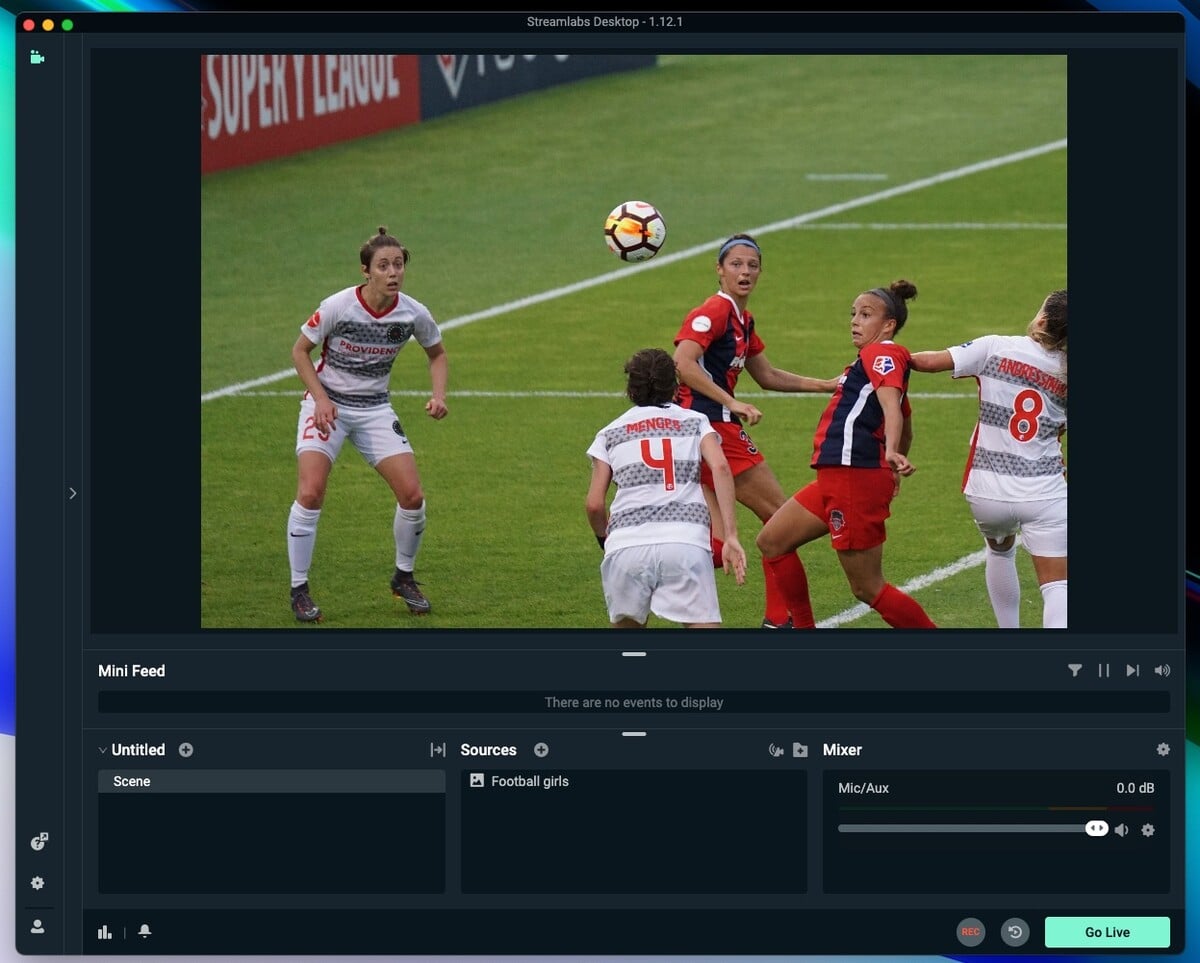The width and height of the screenshot is (1200, 963).
Task: Open Mic/Aux advanced audio settings gear
Action: [x=1147, y=829]
